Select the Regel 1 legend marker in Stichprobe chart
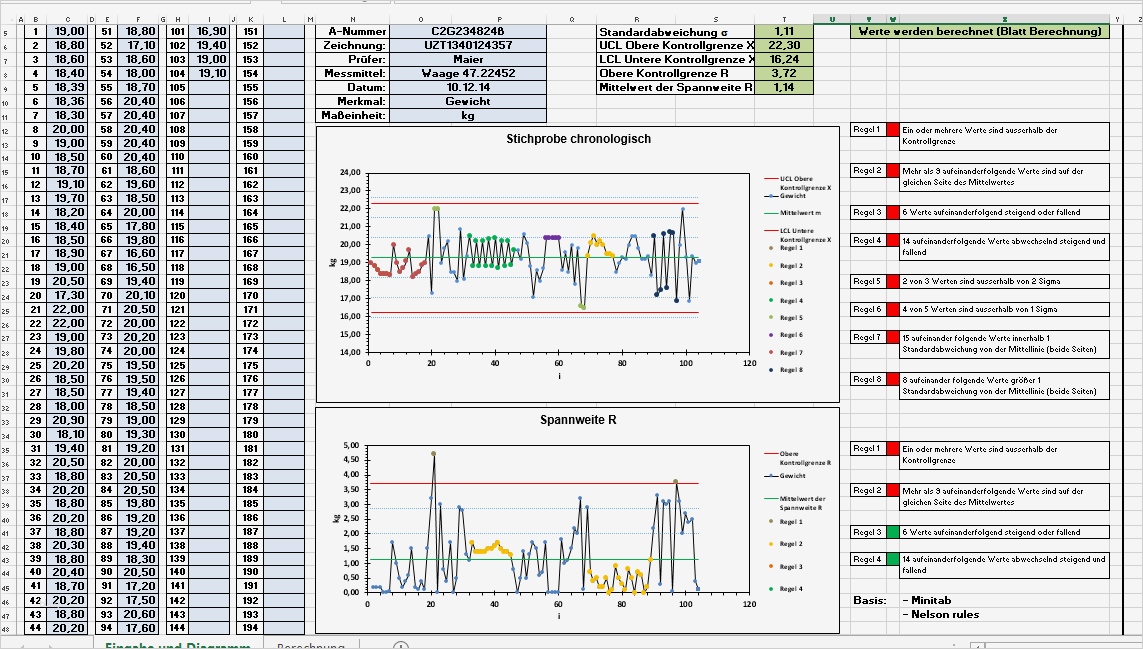Viewport: 1143px width, 649px height. coord(770,247)
